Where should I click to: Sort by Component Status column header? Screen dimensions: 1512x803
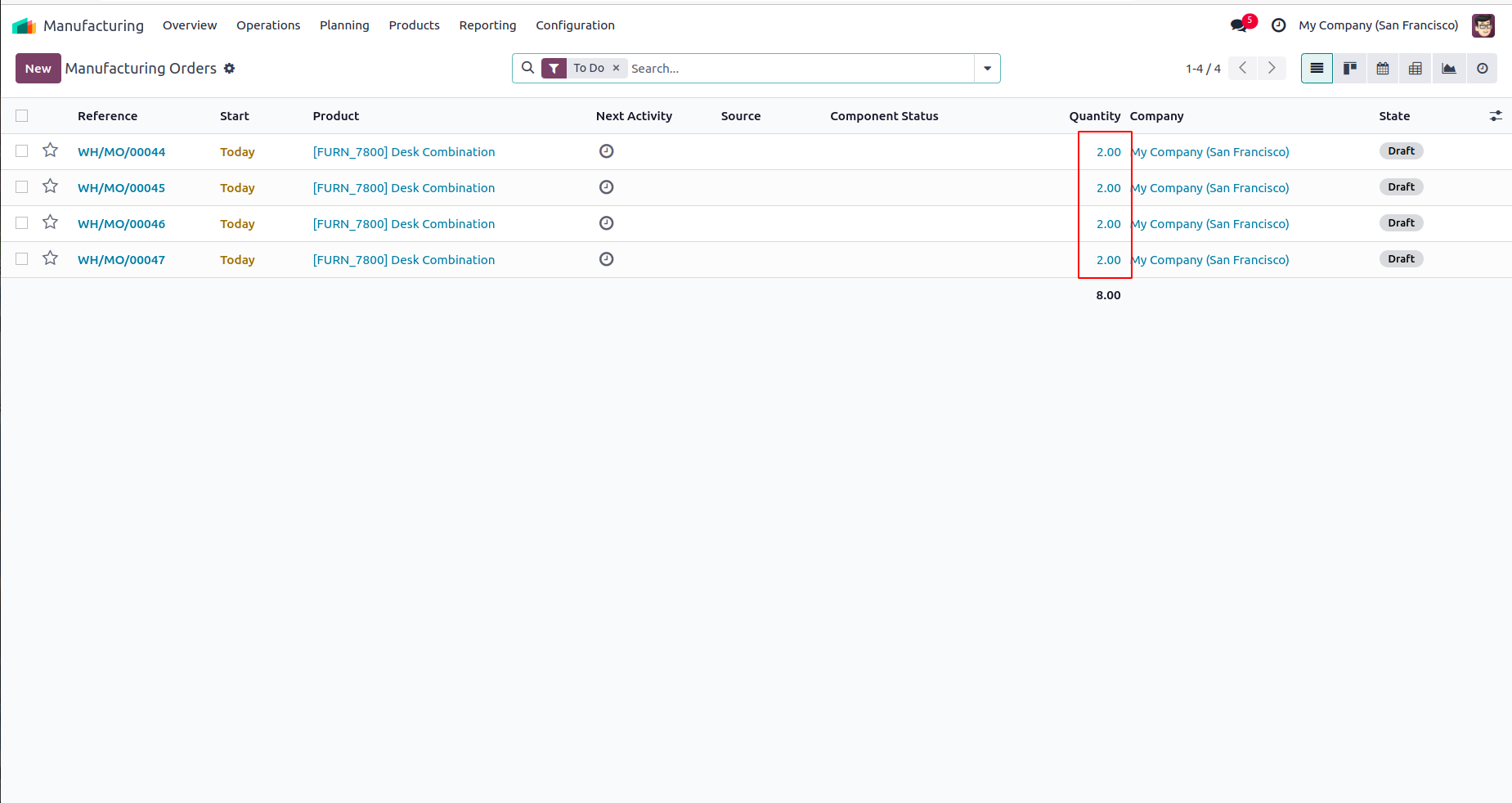coord(884,116)
